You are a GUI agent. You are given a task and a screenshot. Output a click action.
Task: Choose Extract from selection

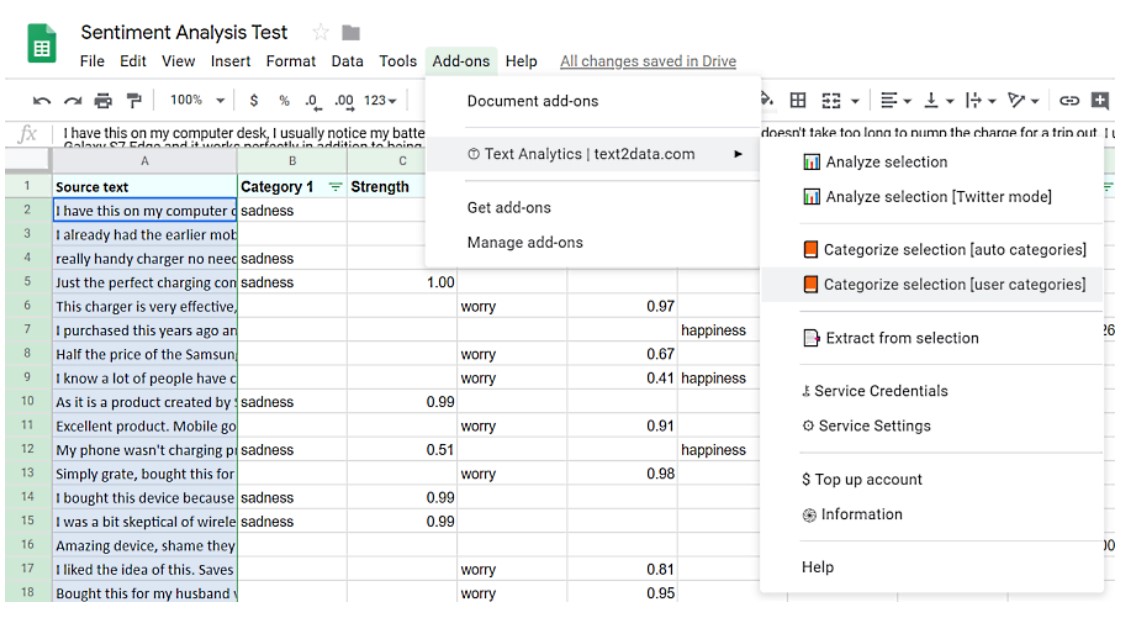click(x=891, y=338)
